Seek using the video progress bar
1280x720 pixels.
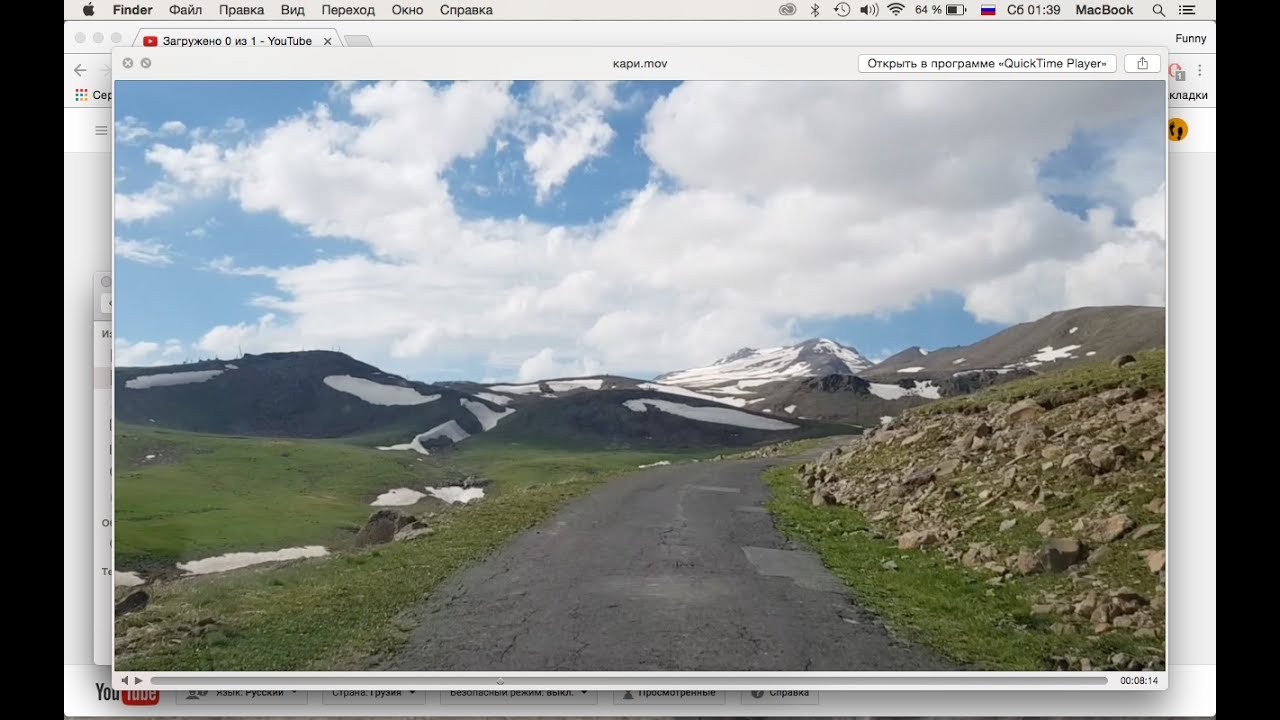point(628,681)
